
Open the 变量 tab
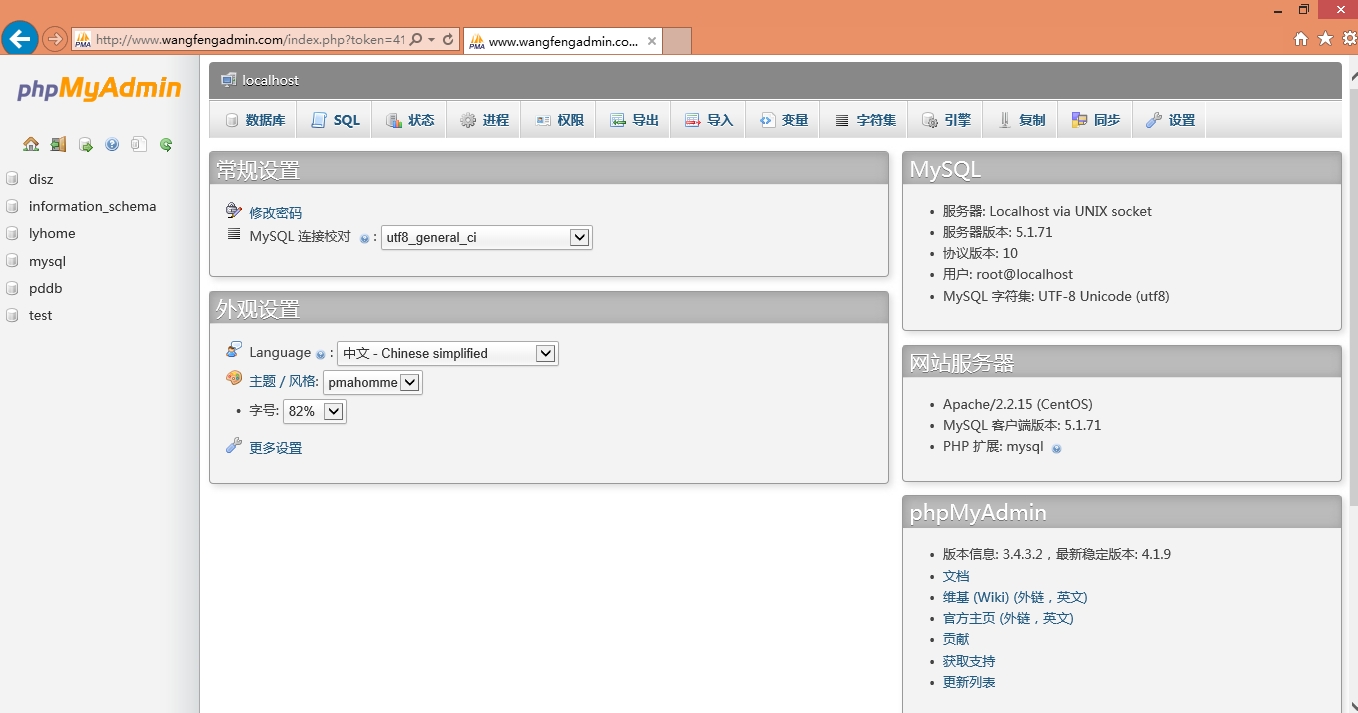click(783, 120)
